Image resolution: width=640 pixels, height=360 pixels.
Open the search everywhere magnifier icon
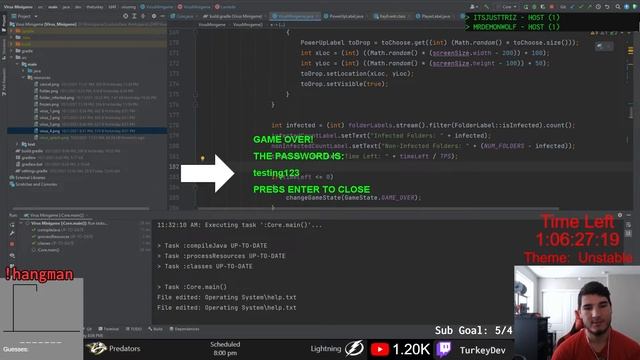618,7
